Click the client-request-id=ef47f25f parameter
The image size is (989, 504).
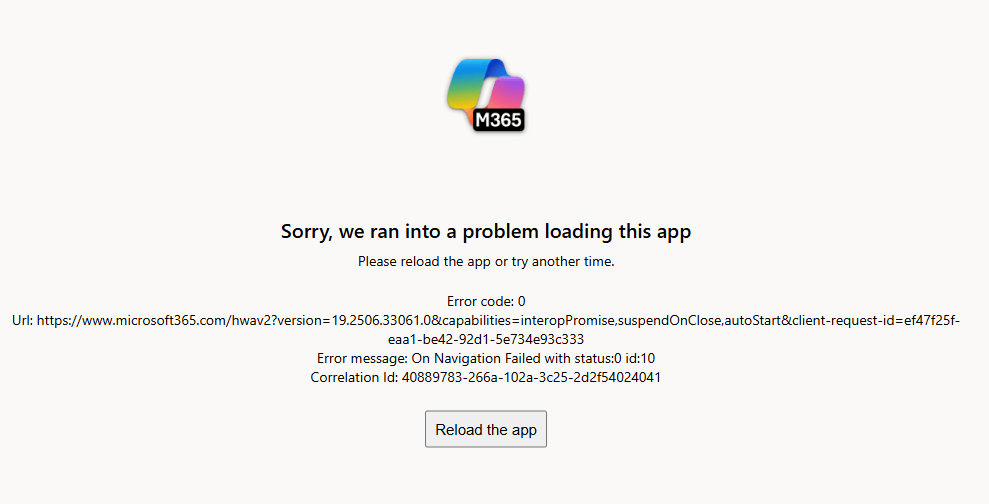point(876,320)
